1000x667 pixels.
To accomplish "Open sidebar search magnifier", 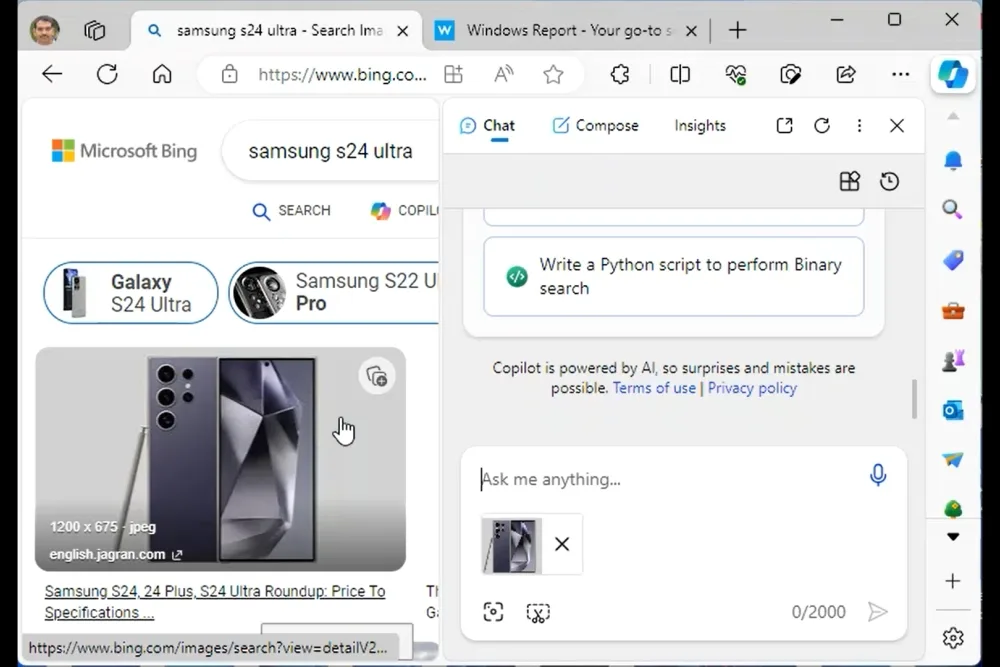I will tap(953, 209).
